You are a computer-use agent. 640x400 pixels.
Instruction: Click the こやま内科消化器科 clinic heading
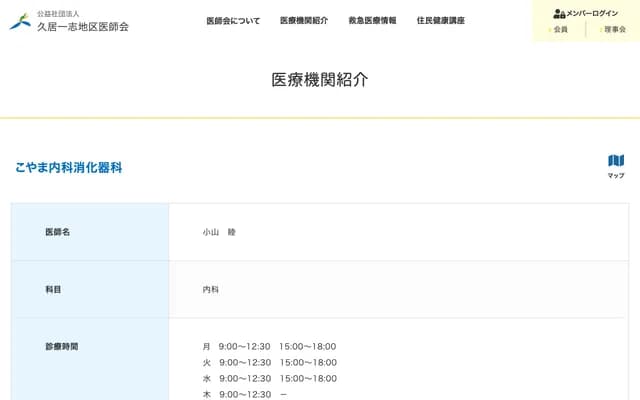(x=69, y=168)
